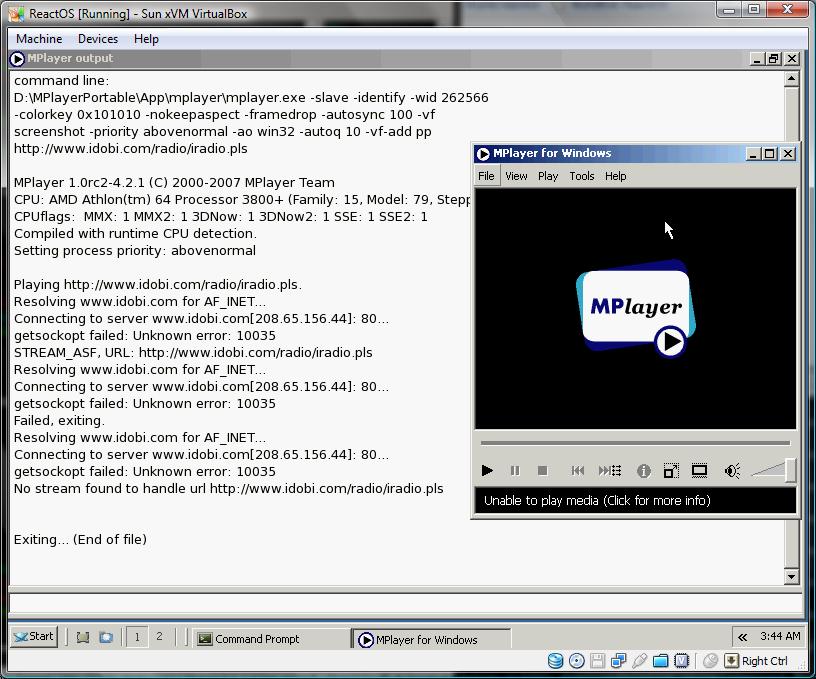Click 'Unable to play media' status message
Image resolution: width=816 pixels, height=679 pixels.
click(x=597, y=500)
